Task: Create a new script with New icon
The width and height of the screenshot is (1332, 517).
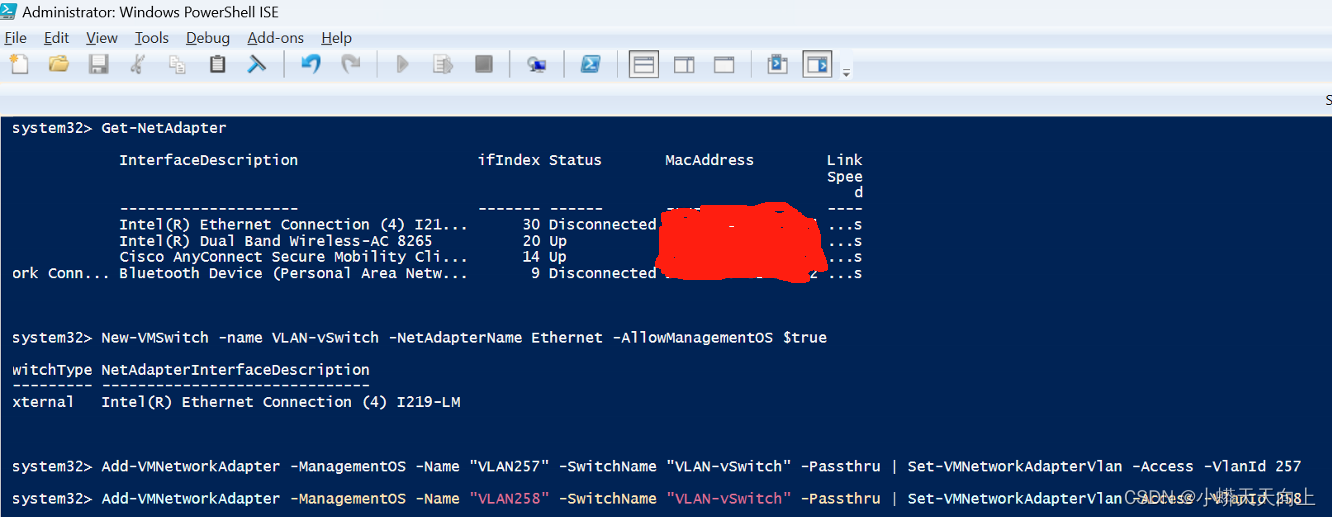Action: coord(19,65)
